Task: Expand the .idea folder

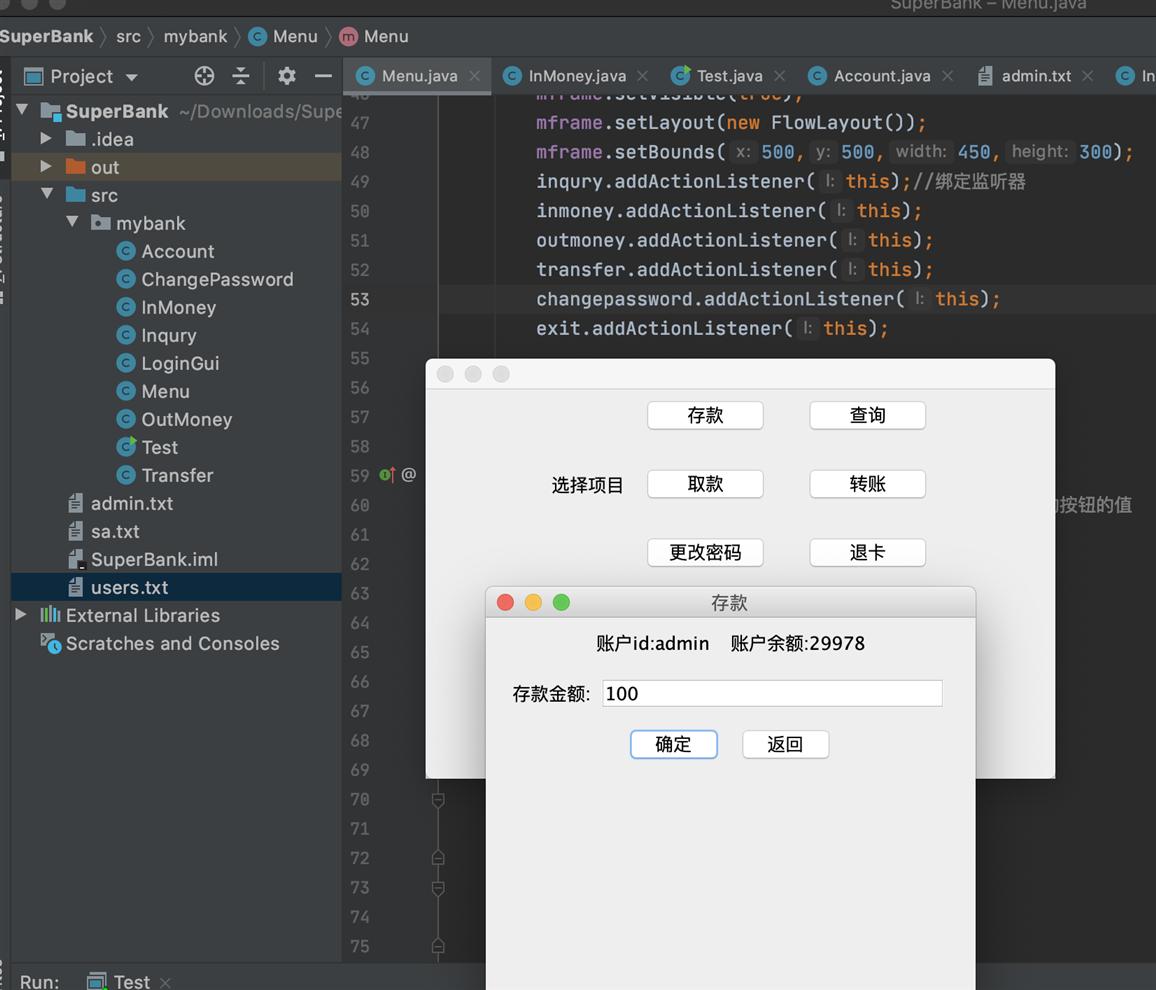Action: (x=46, y=138)
